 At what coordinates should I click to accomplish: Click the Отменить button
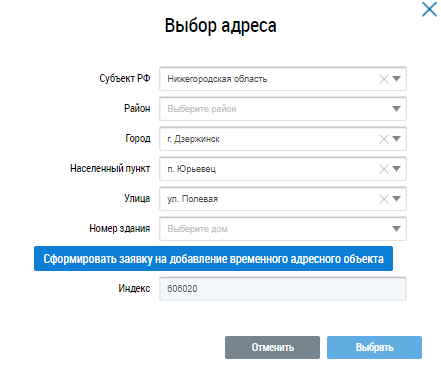(272, 347)
